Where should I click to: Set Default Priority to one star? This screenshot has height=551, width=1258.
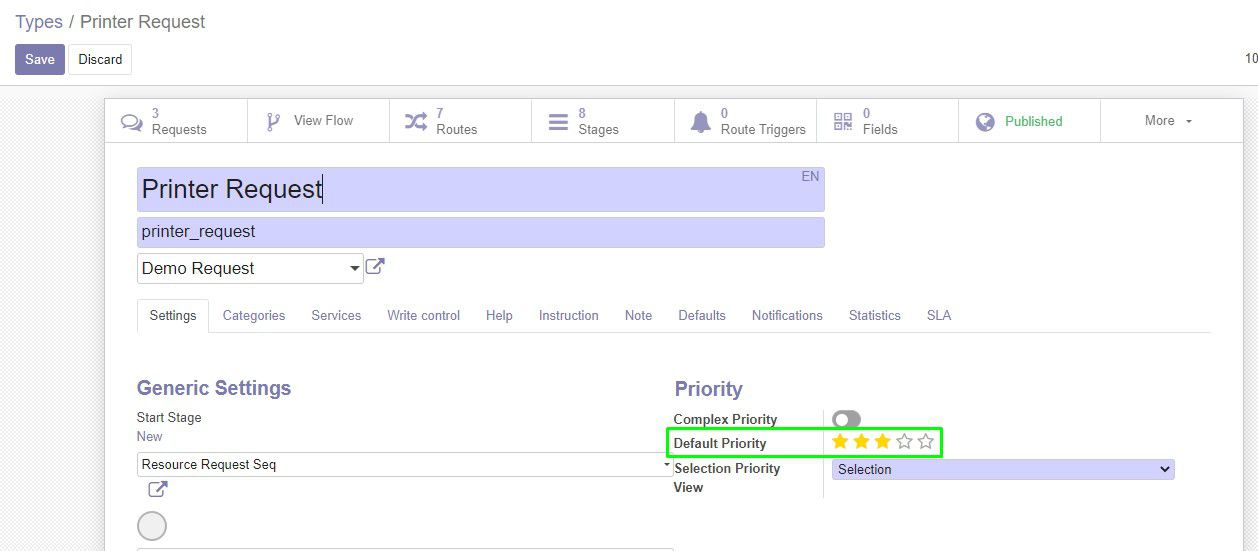tap(840, 441)
